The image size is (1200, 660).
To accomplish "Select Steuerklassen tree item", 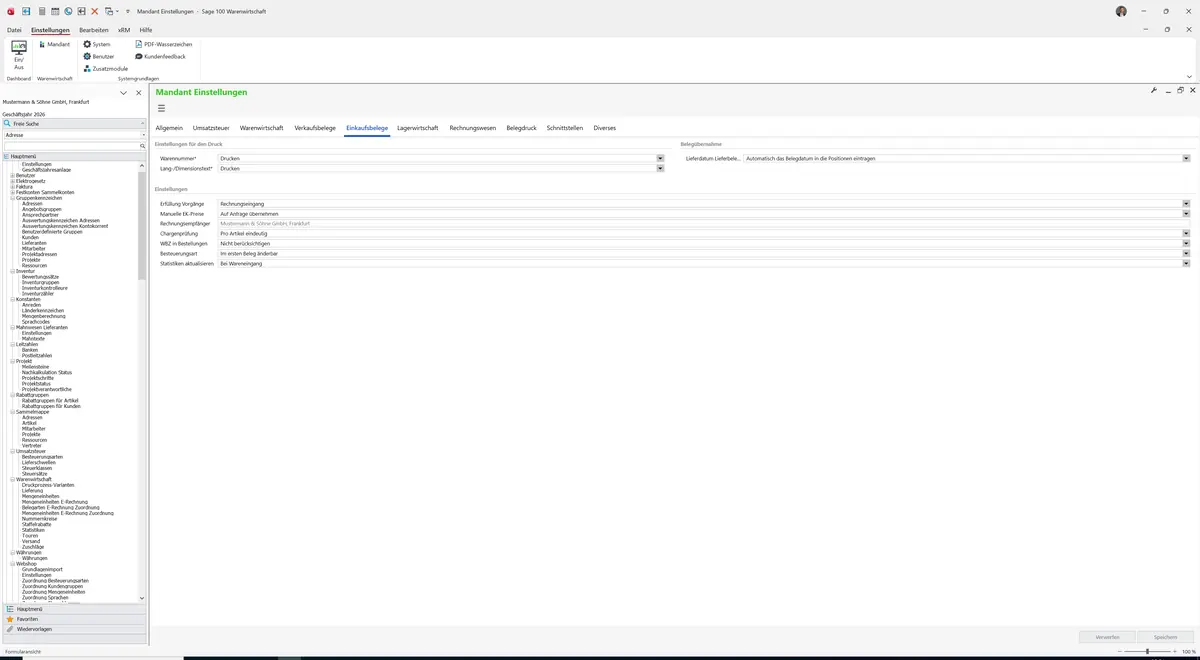I will tap(38, 468).
